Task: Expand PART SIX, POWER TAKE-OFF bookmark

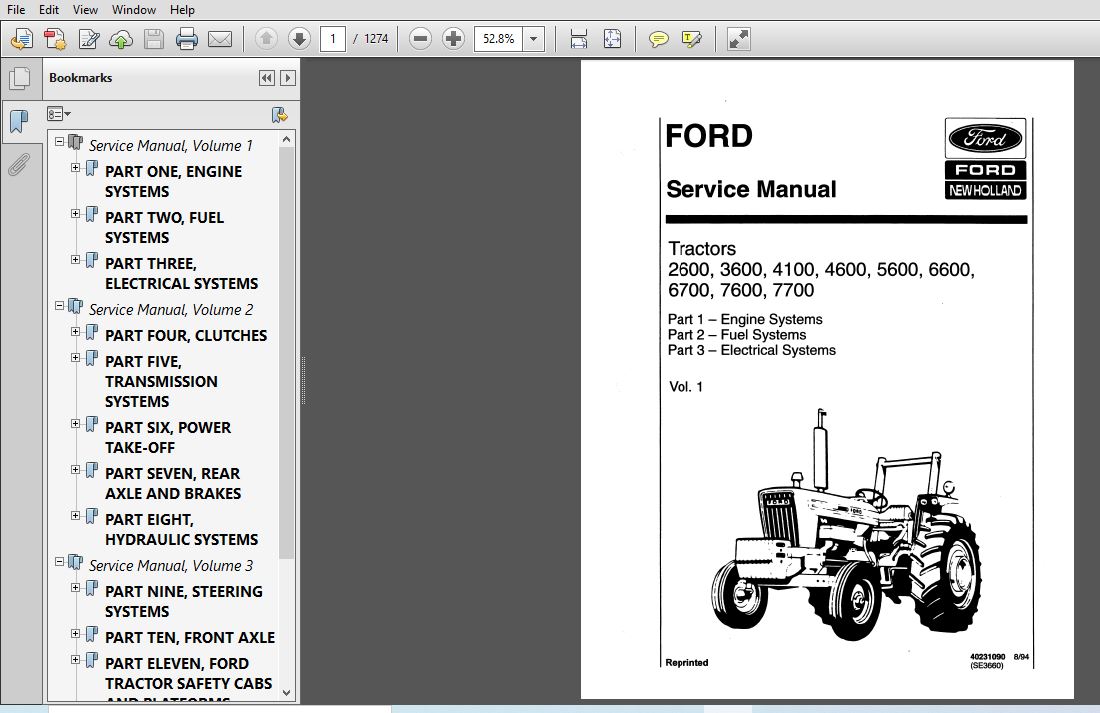Action: [x=75, y=424]
